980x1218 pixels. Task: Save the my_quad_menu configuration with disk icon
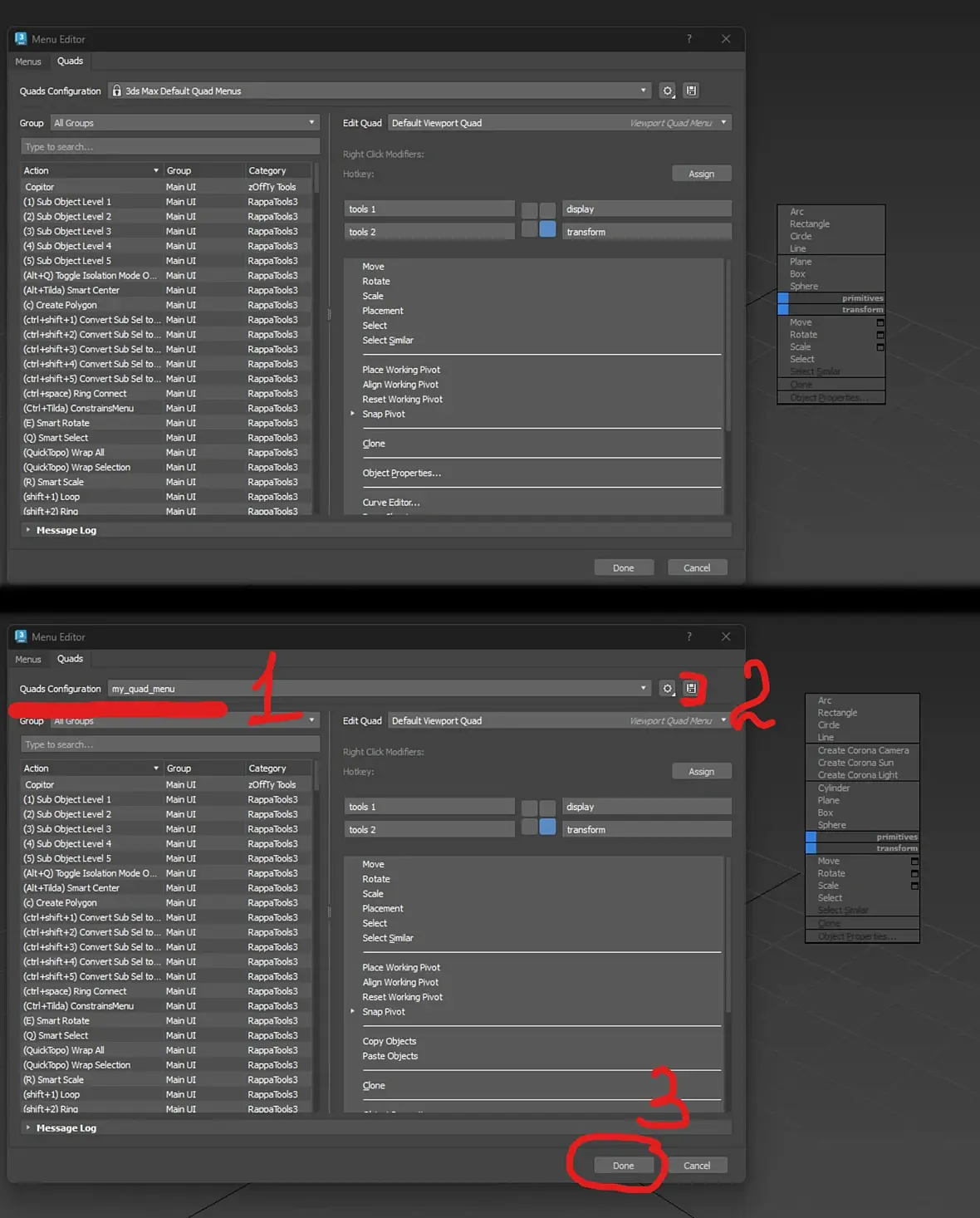[x=691, y=688]
